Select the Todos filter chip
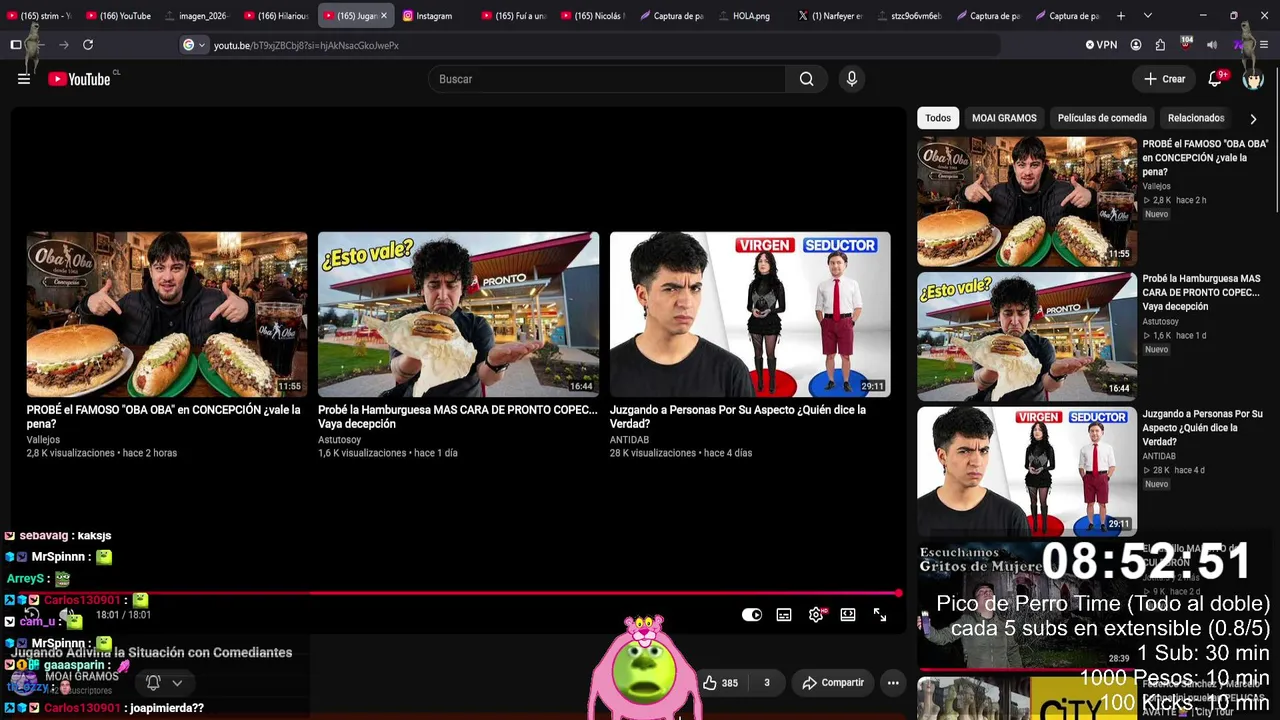 [938, 118]
